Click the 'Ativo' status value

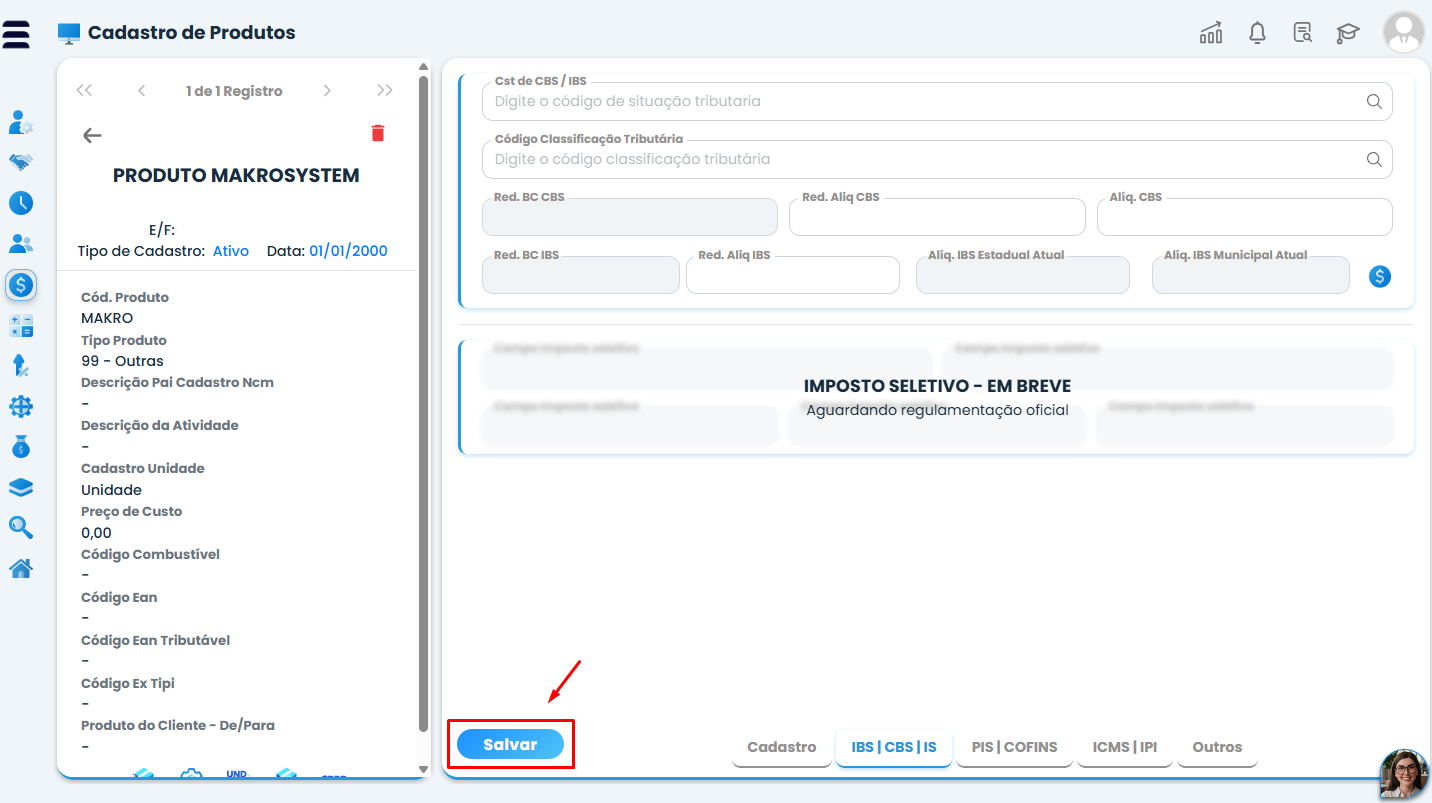(231, 251)
